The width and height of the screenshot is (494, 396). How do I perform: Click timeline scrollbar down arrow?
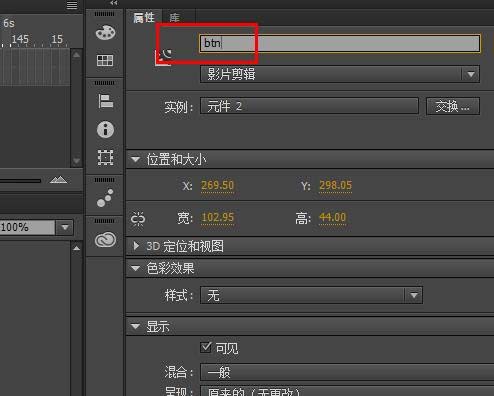(76, 161)
